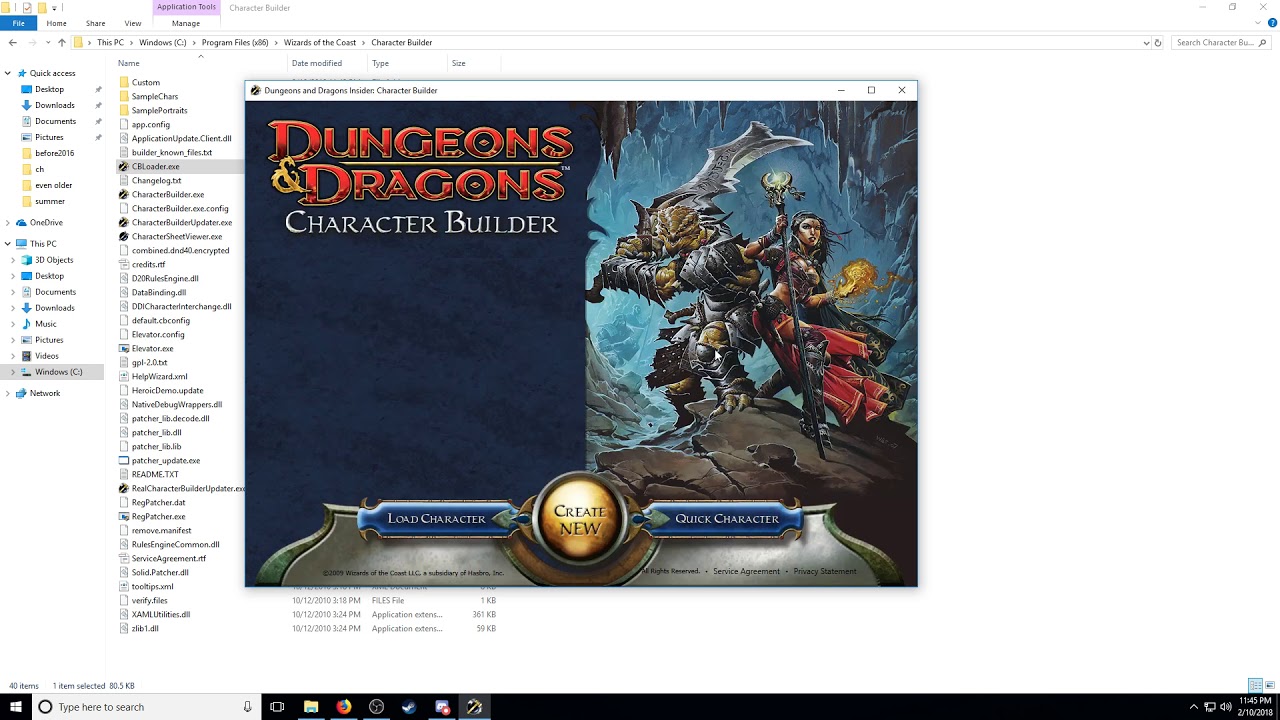
Task: Select the CharacterSheetViewer.exe icon
Action: (x=124, y=237)
